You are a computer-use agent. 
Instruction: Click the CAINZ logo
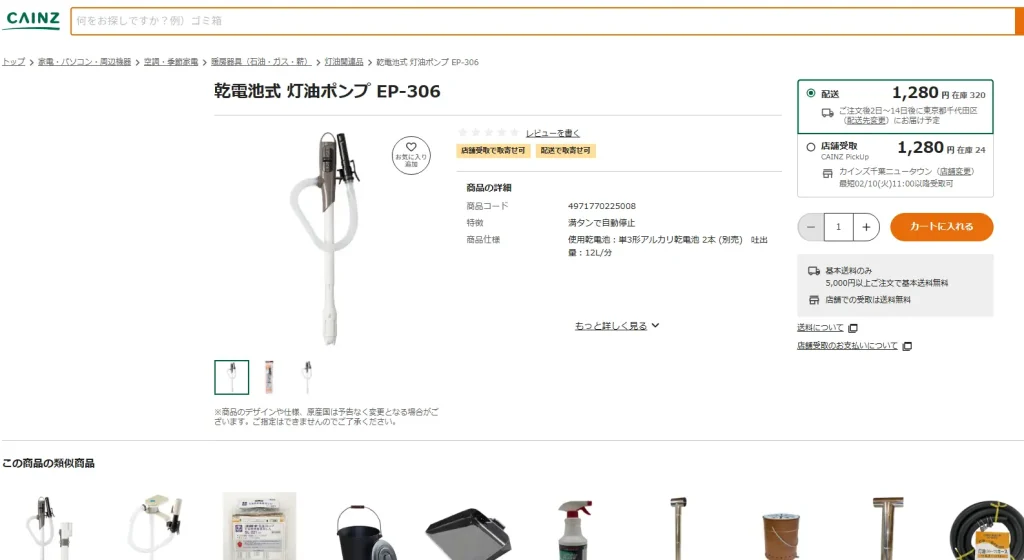point(31,20)
